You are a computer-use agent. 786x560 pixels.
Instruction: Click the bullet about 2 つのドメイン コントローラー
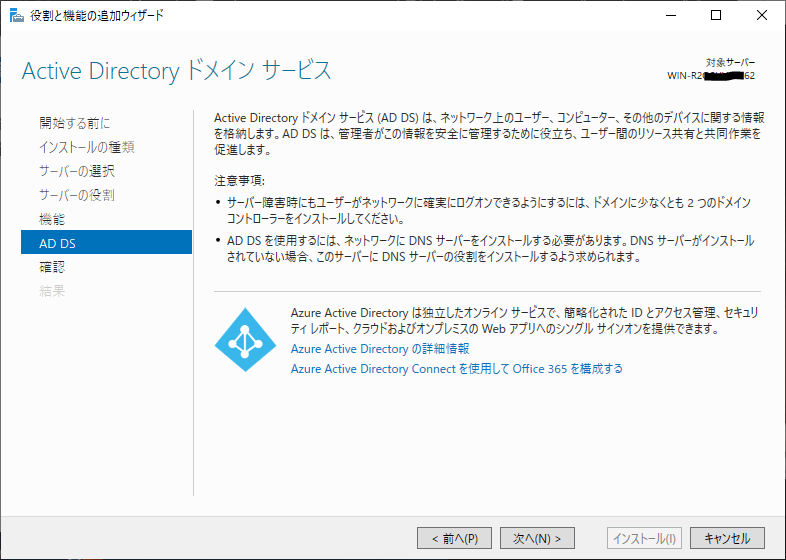(489, 211)
